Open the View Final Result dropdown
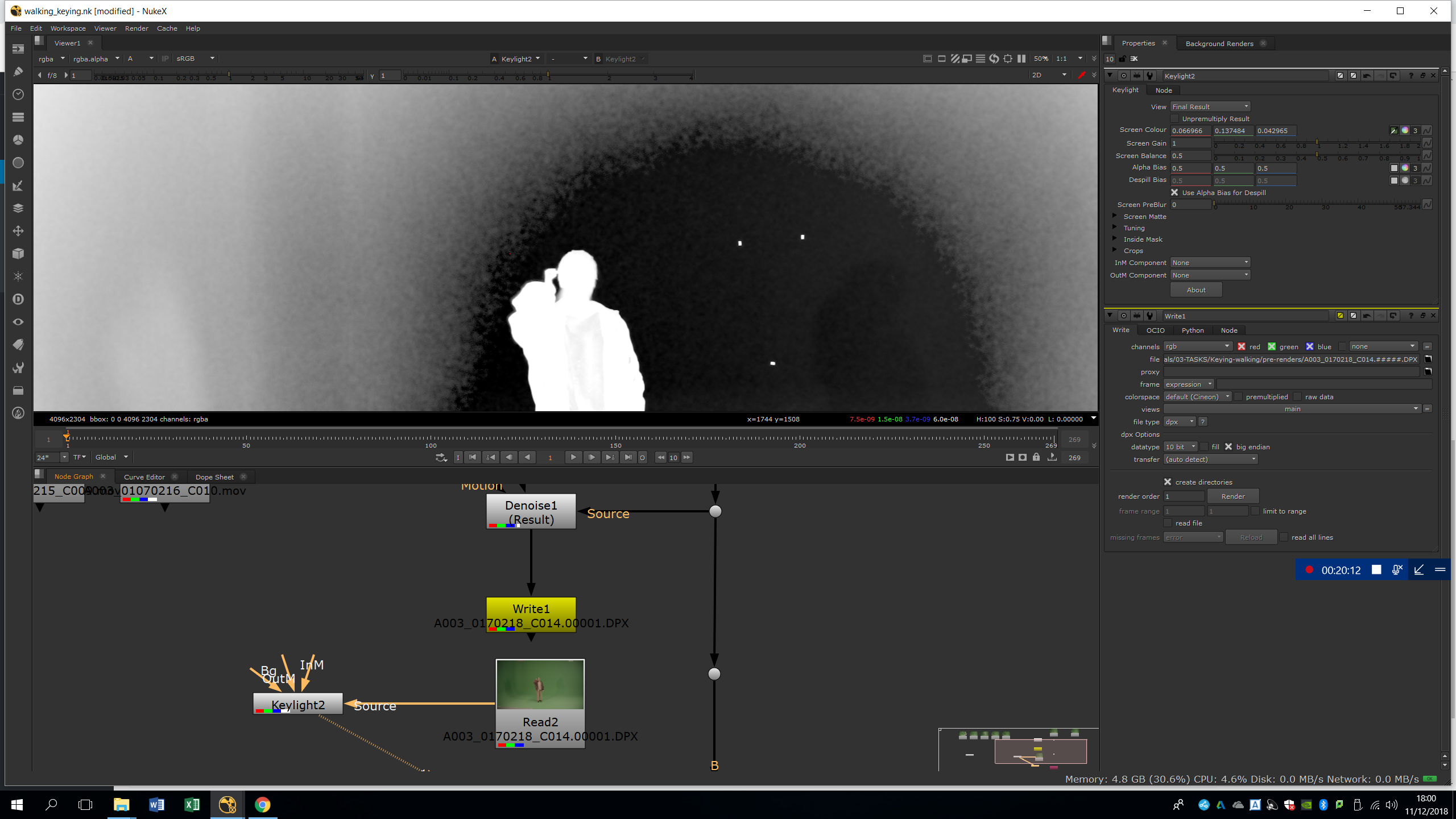The image size is (1456, 819). pyautogui.click(x=1210, y=107)
